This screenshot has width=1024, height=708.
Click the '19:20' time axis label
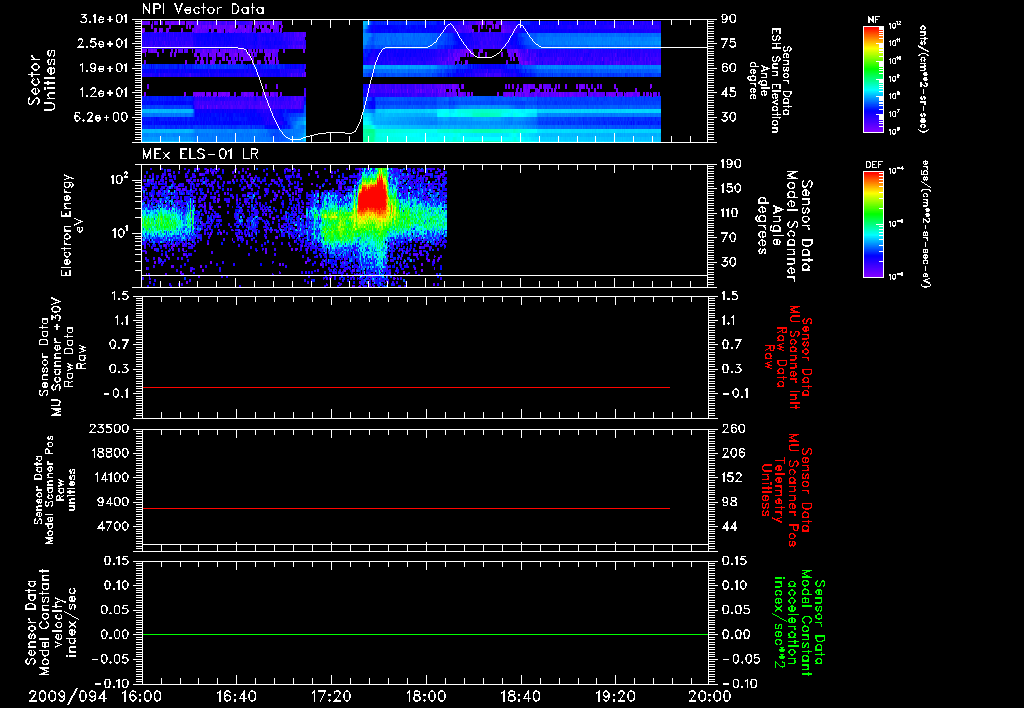615,696
